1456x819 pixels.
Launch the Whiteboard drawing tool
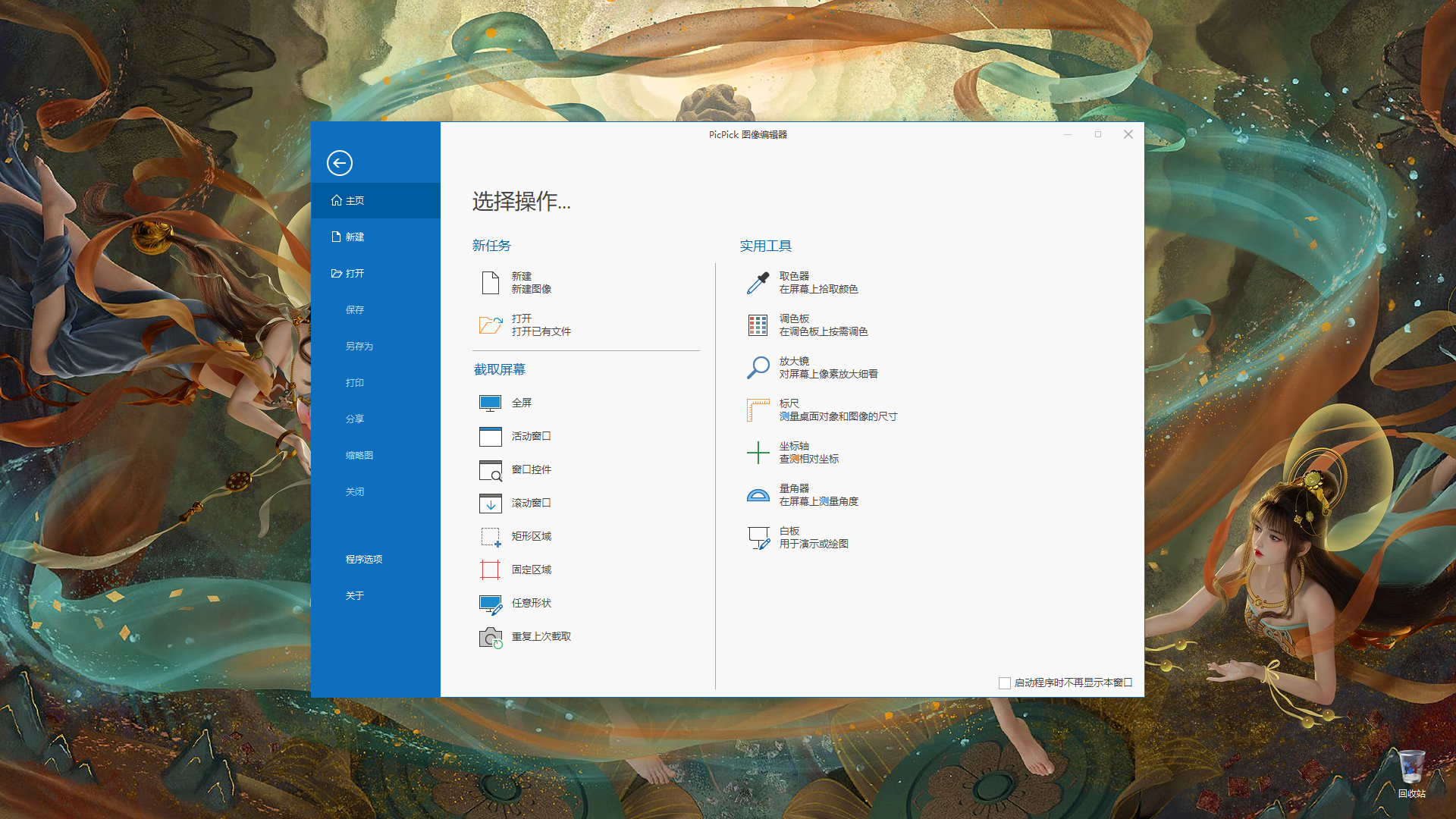click(758, 538)
